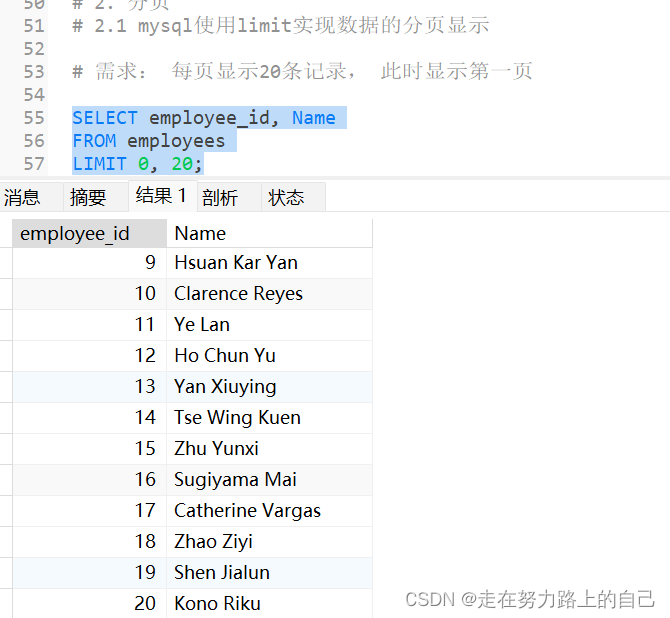Click employee_id cell with value 20
This screenshot has height=618, width=670.
coord(89,603)
